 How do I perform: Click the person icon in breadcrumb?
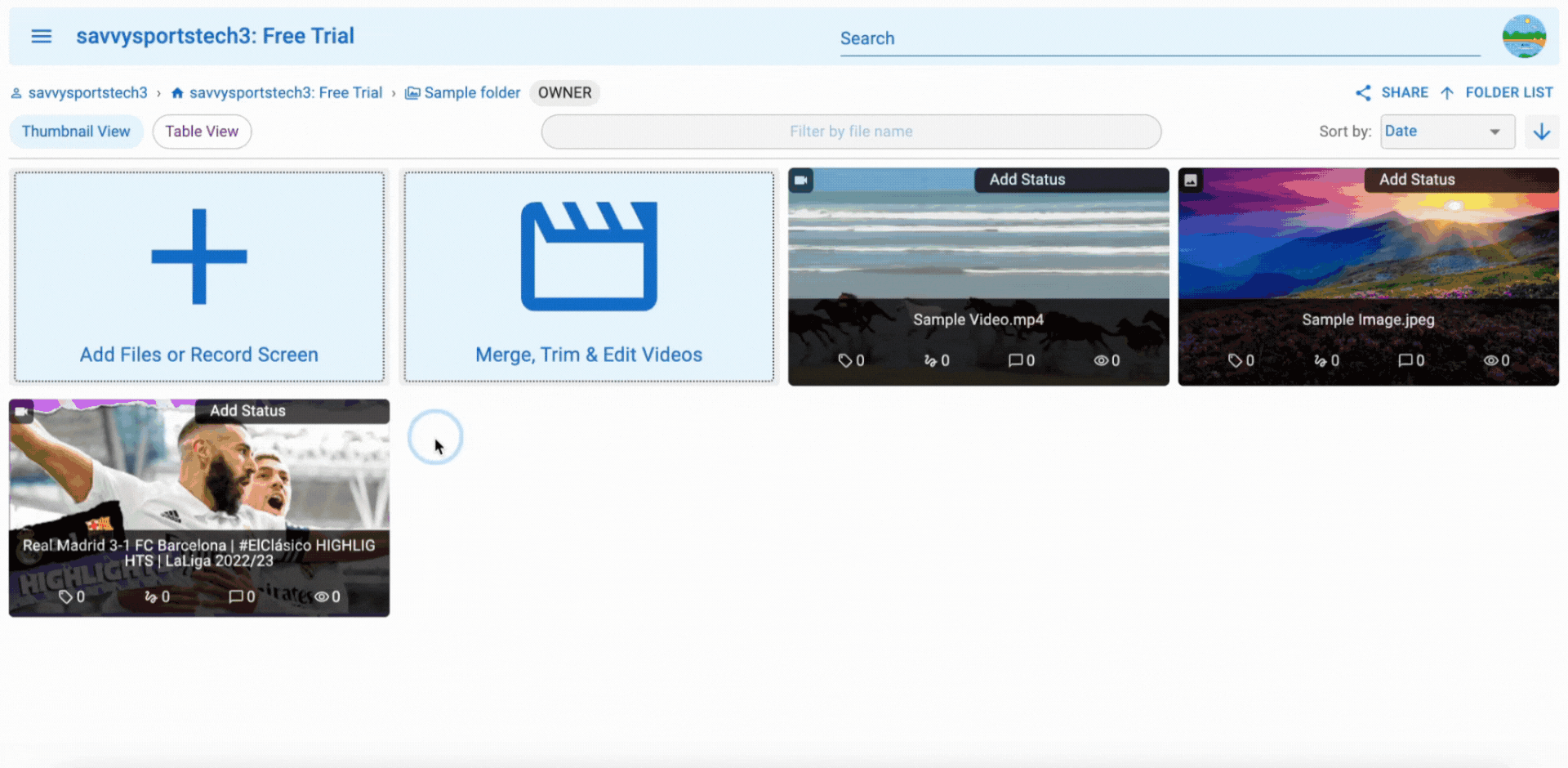(16, 93)
